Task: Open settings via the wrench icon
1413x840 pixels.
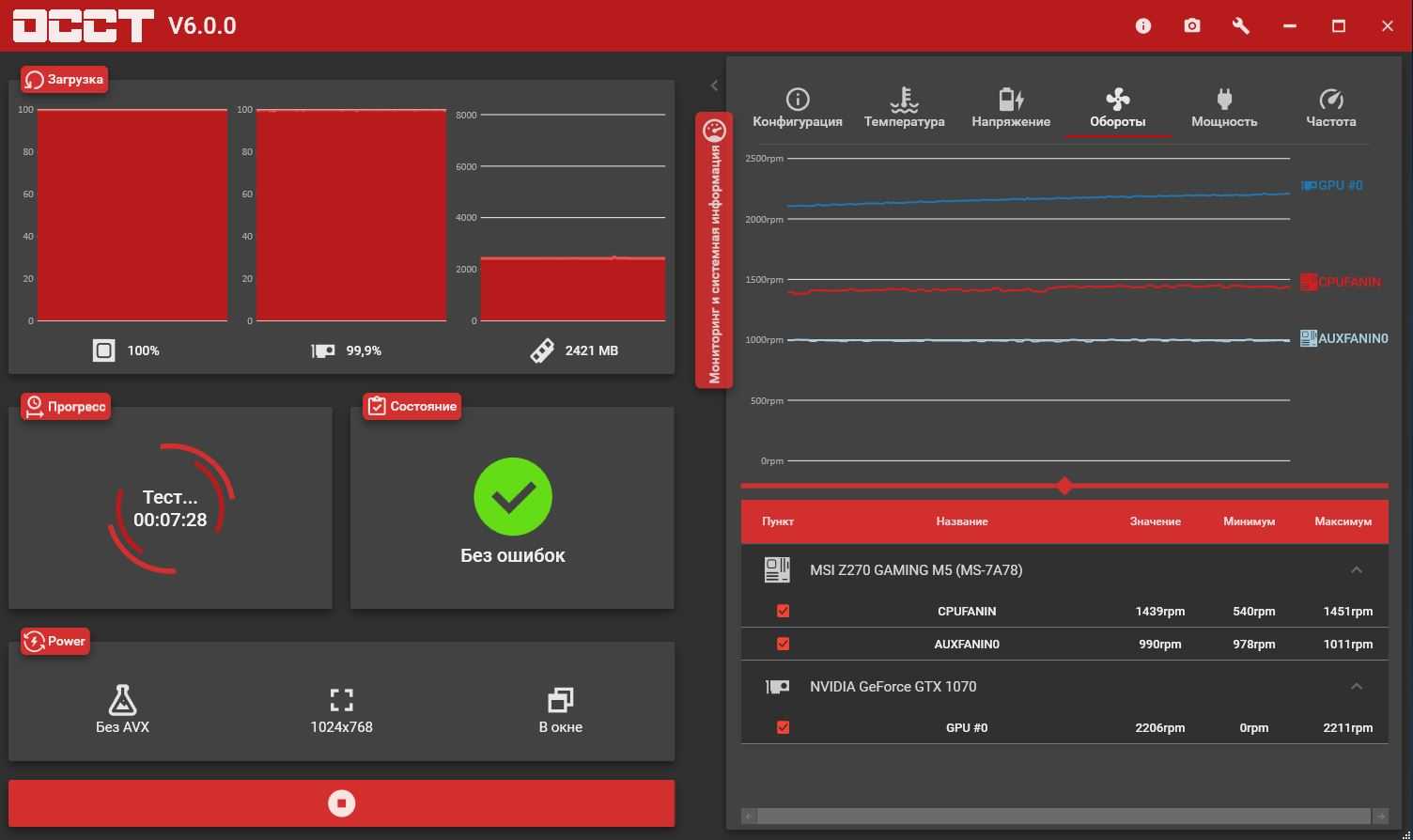Action: [x=1241, y=26]
